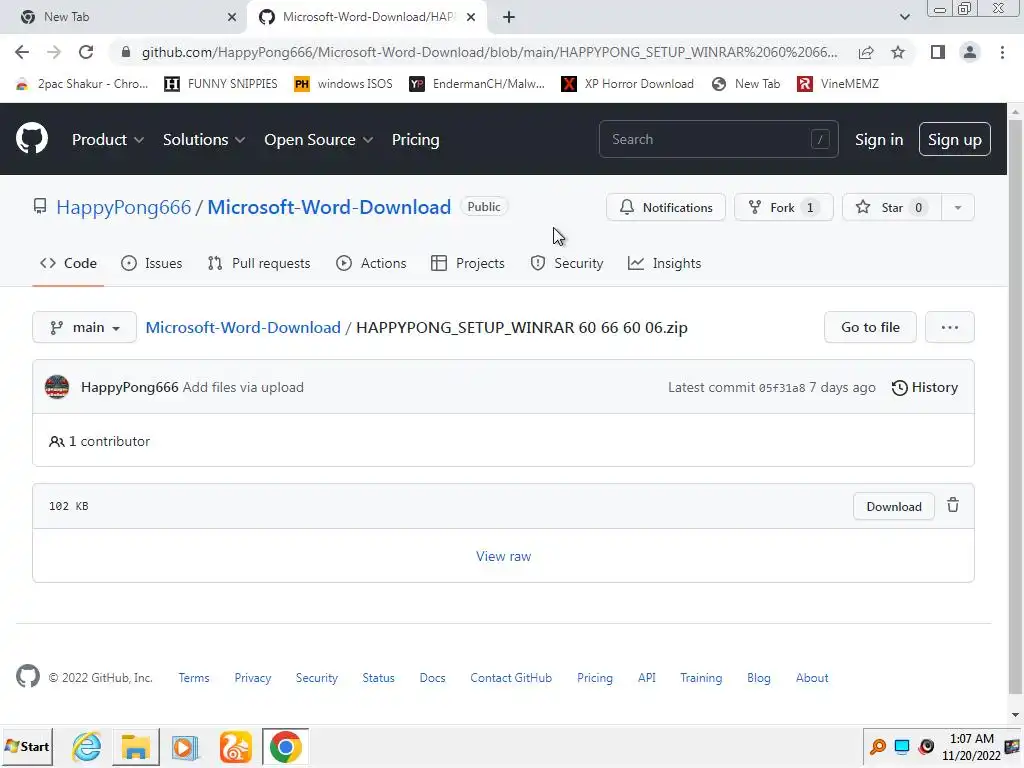This screenshot has width=1024, height=768.
Task: Open the Actions tab
Action: [x=371, y=263]
